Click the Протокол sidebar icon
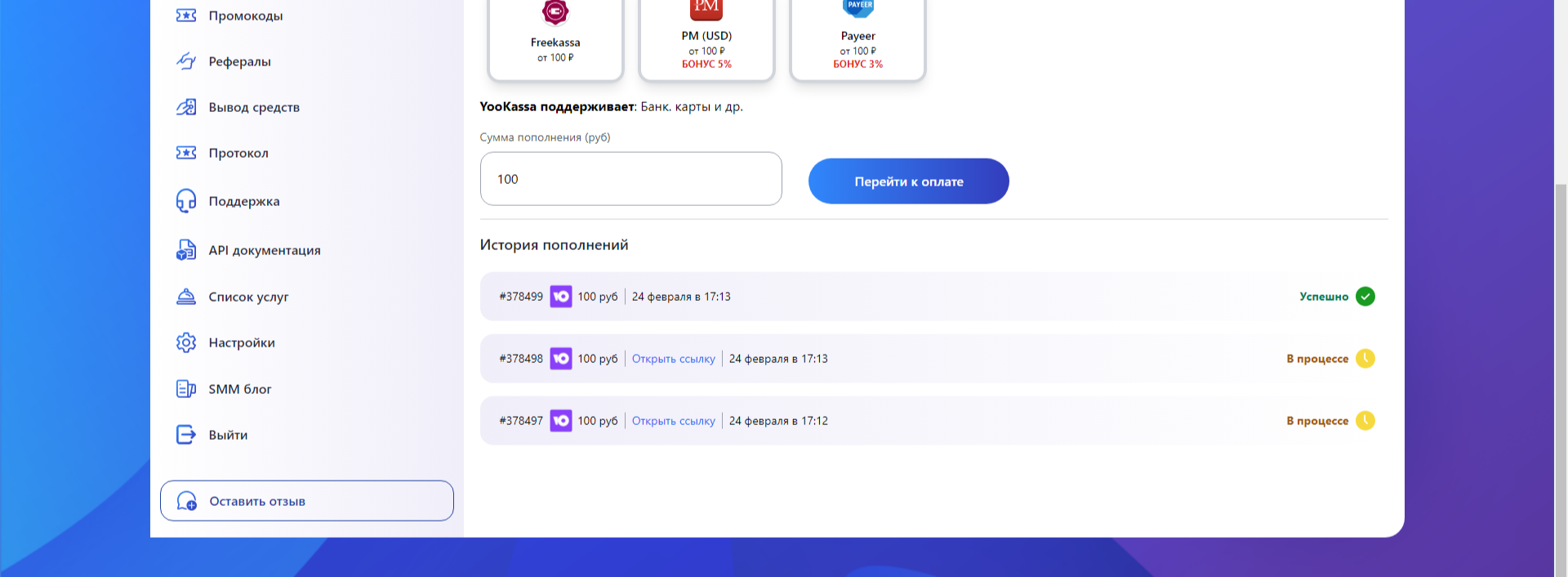 tap(186, 153)
